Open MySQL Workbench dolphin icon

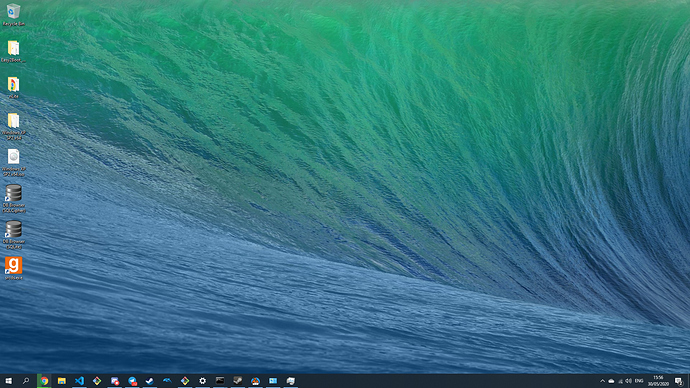pos(167,381)
